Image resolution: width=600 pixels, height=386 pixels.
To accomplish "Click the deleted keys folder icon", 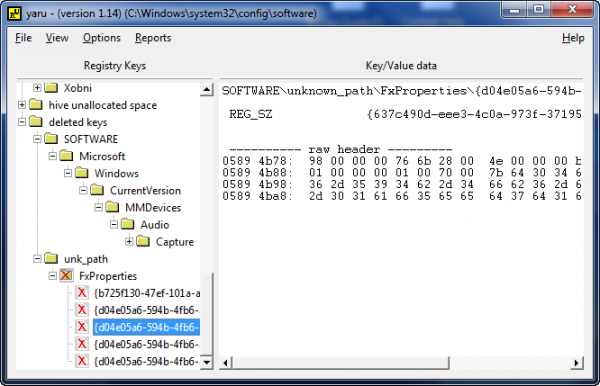I will [36, 122].
